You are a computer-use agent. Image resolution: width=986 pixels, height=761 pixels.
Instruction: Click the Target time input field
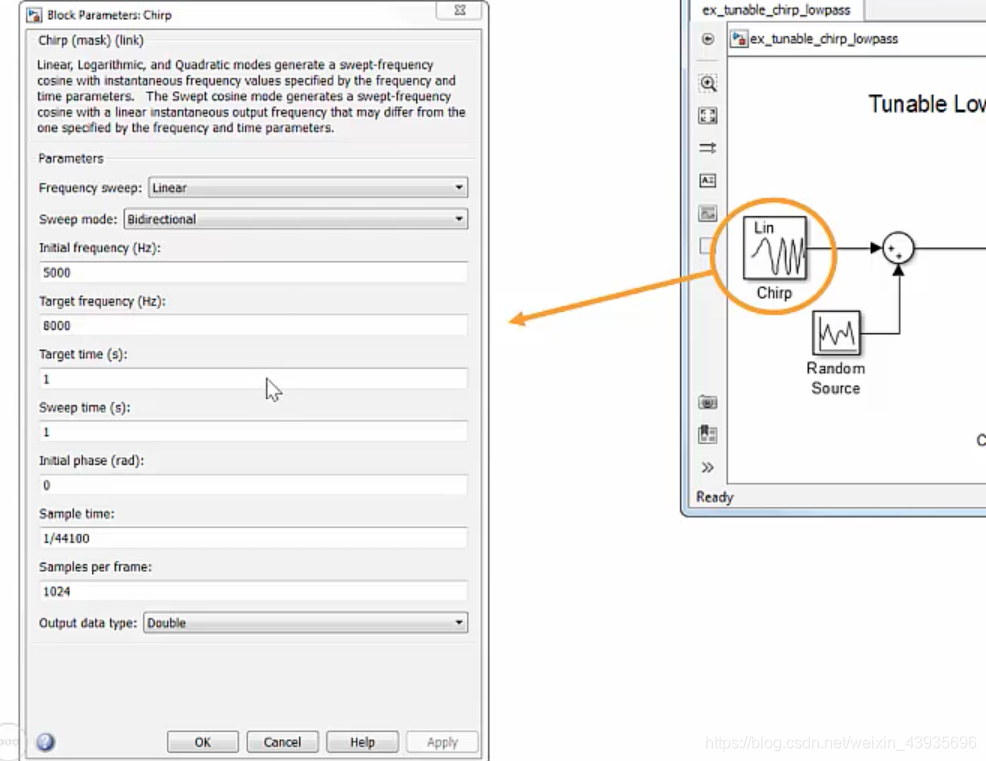click(253, 379)
